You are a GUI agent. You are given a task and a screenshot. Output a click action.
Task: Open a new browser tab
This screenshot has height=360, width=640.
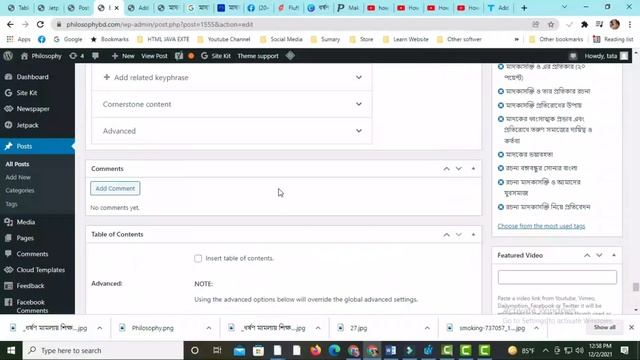pos(524,8)
